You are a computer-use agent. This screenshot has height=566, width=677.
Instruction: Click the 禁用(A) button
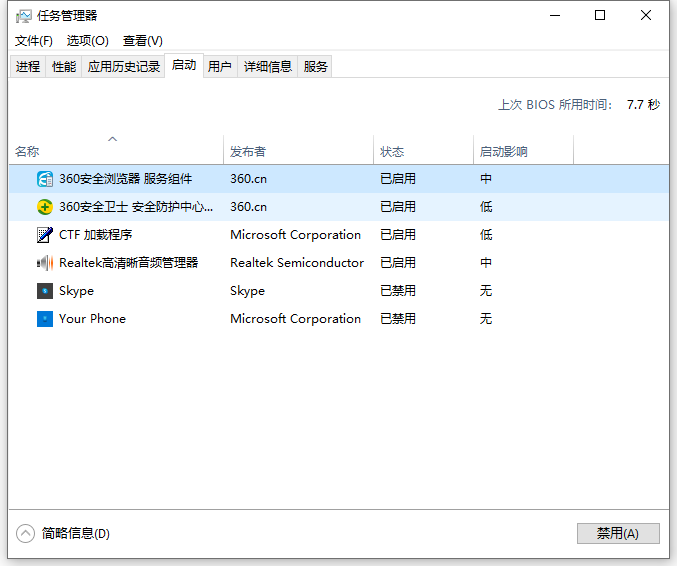click(617, 533)
